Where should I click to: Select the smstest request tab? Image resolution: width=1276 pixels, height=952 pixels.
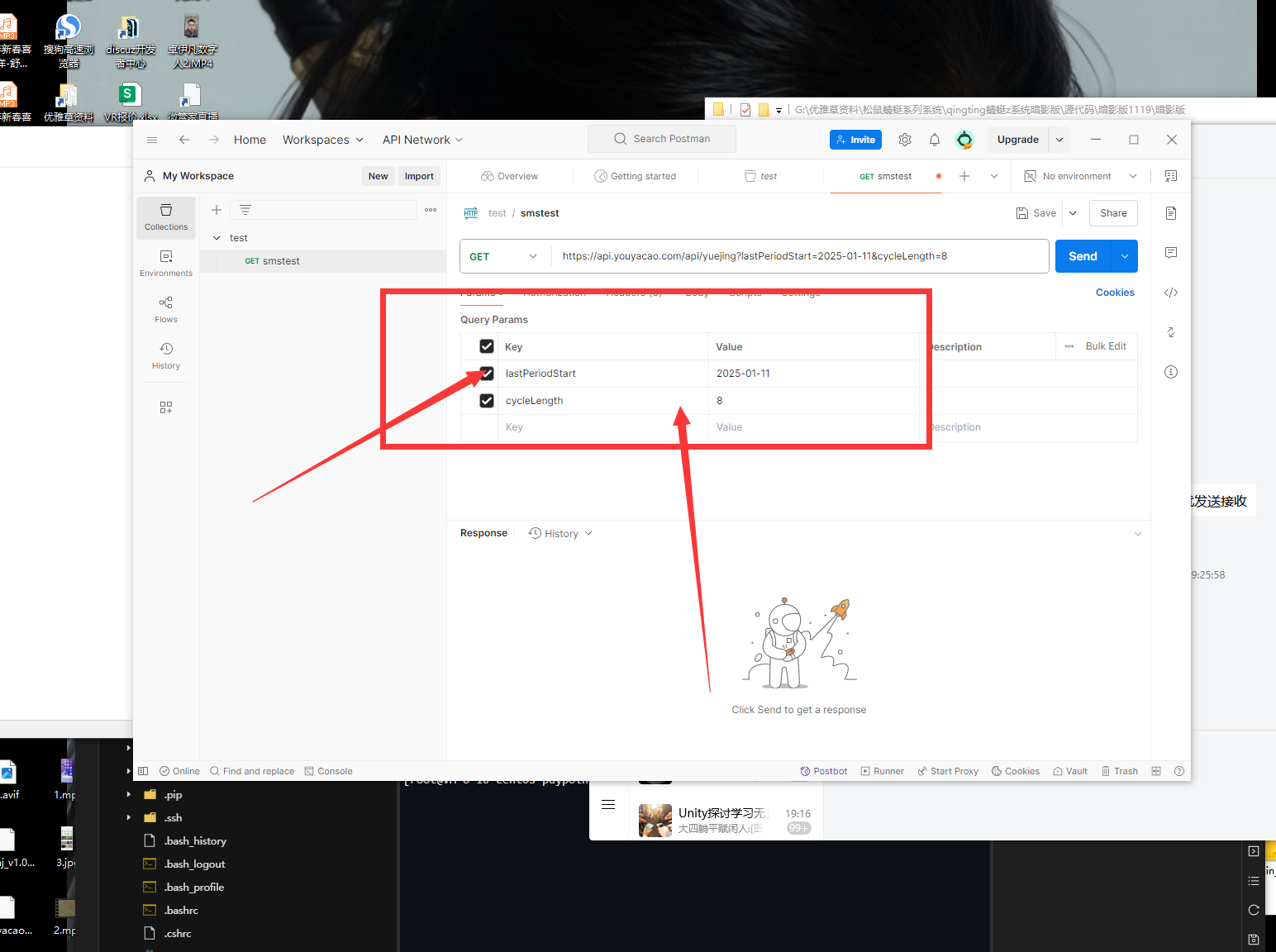(x=886, y=176)
